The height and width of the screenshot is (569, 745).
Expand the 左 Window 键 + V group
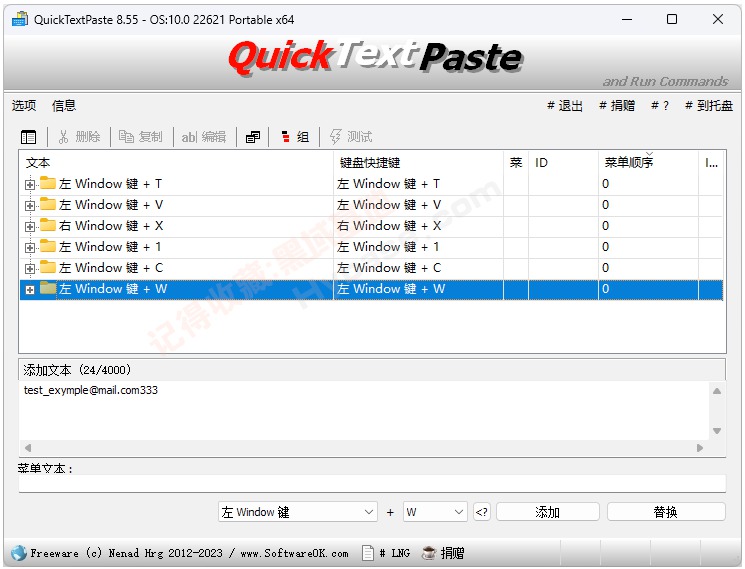coord(30,206)
